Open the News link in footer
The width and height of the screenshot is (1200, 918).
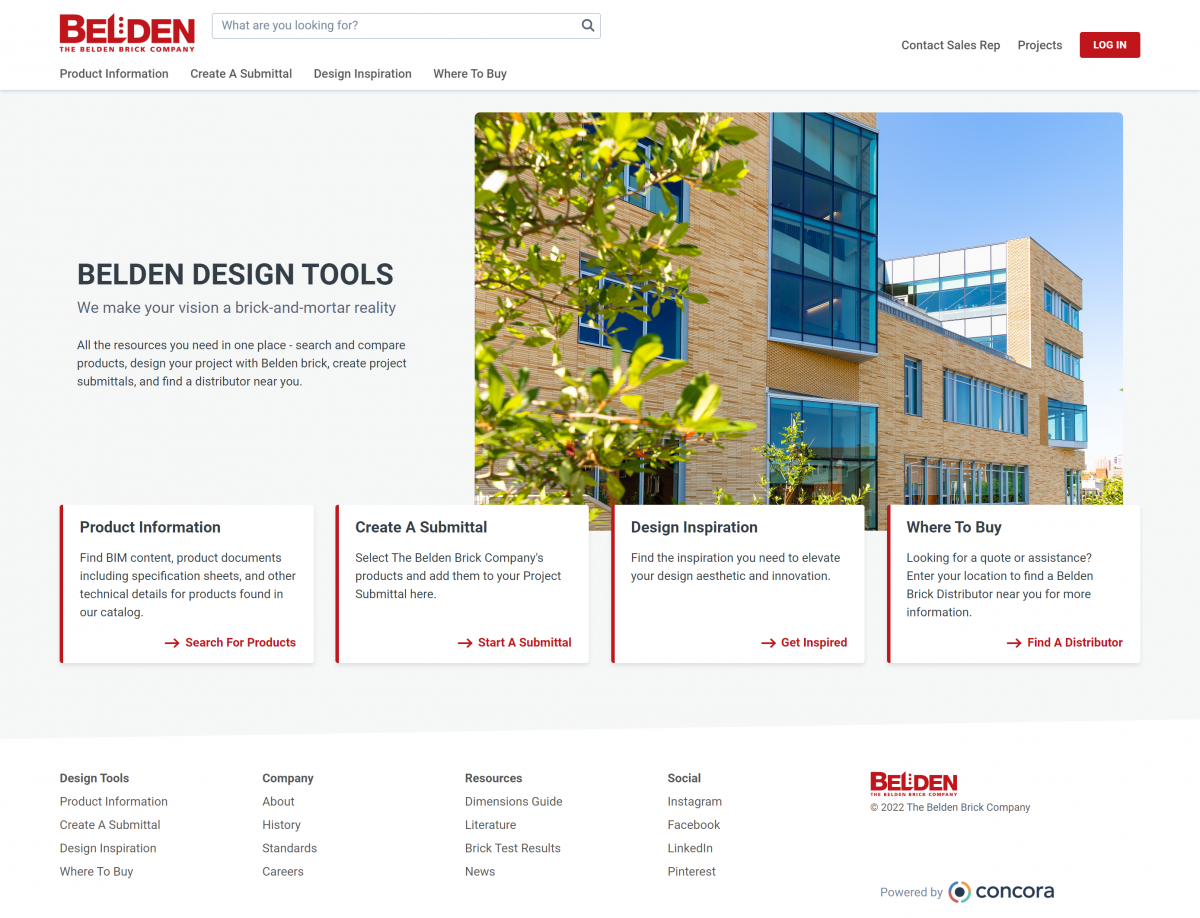point(480,872)
